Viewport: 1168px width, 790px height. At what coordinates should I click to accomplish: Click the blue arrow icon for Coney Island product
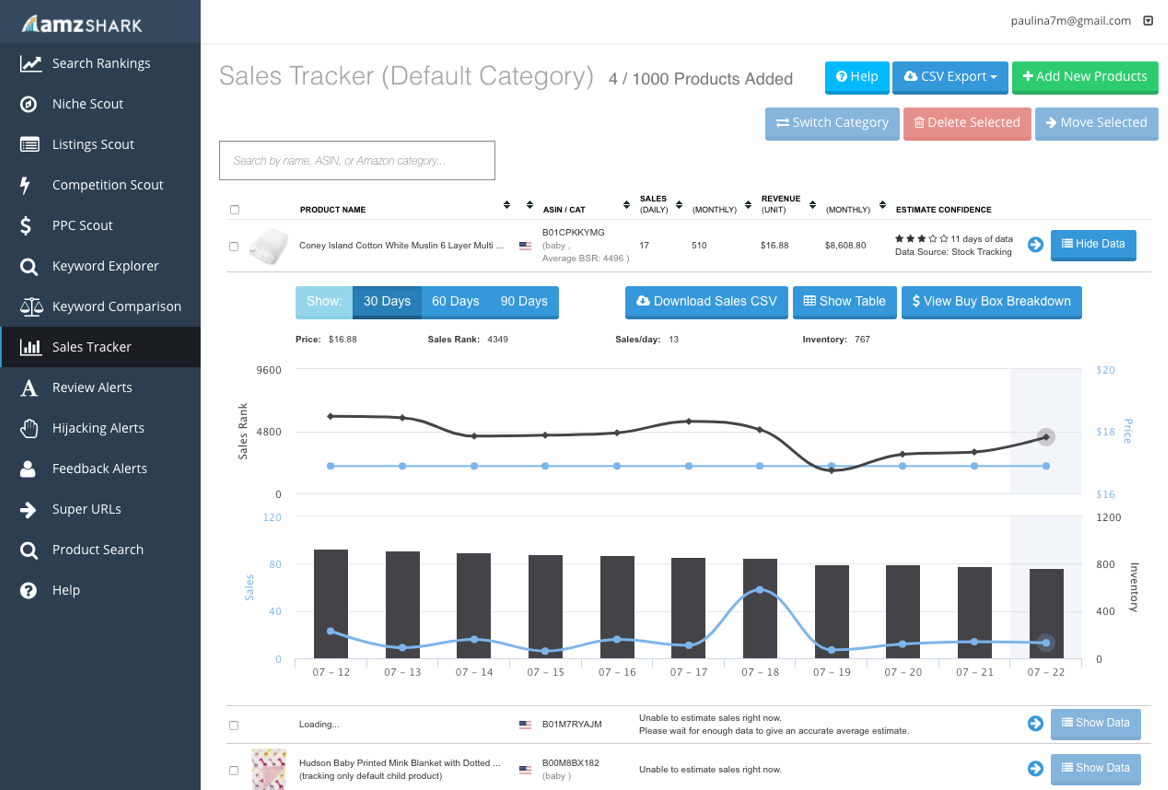(x=1035, y=244)
